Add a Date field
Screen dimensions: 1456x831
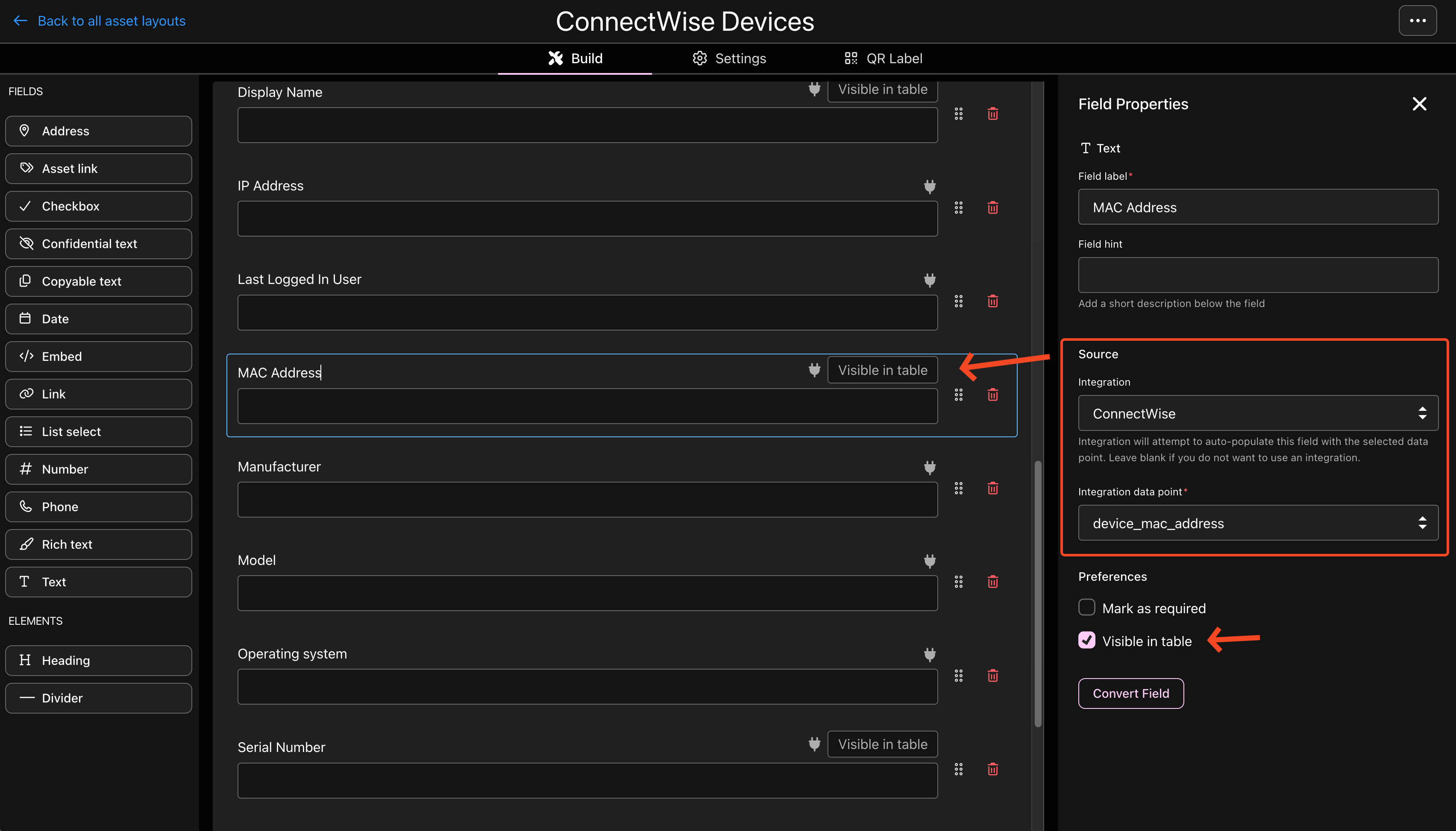tap(99, 319)
